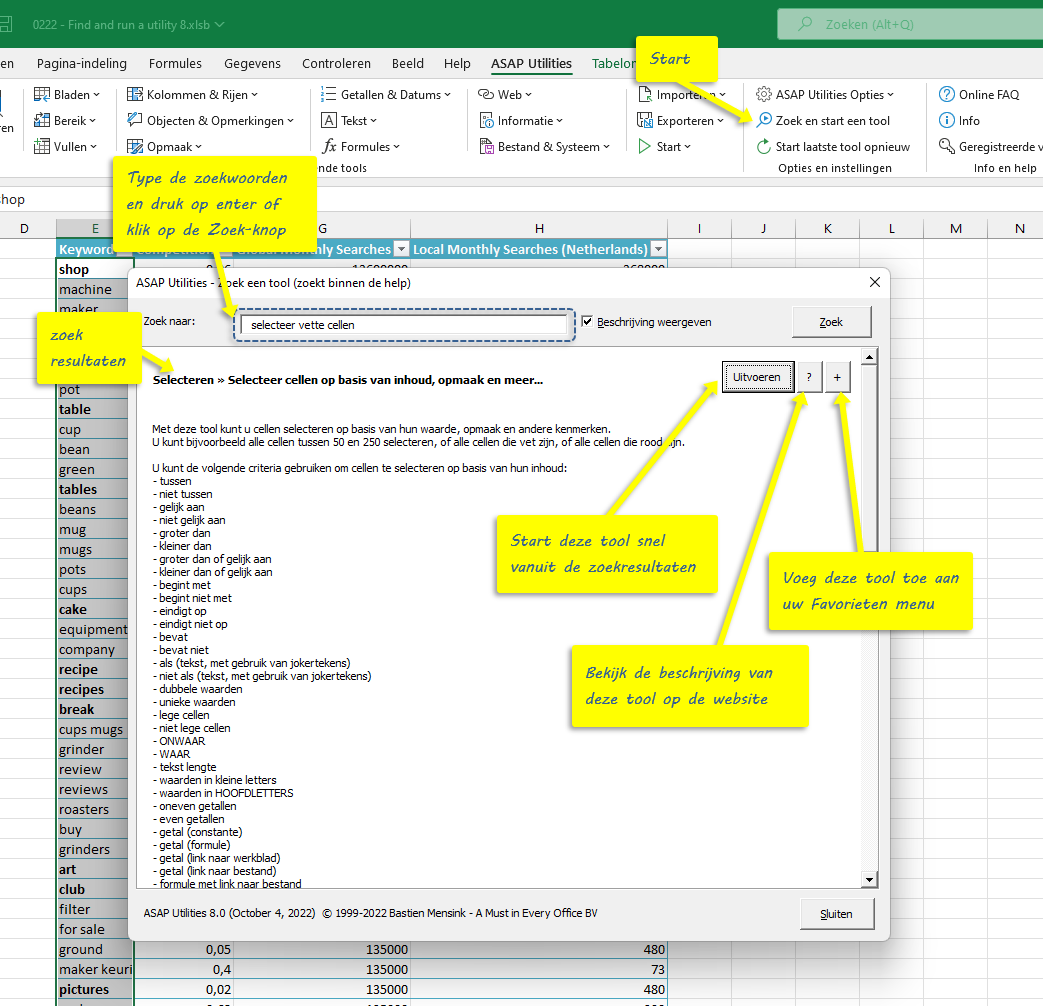Open the file name dropdown in title bar
Image resolution: width=1043 pixels, height=1006 pixels.
pyautogui.click(x=220, y=25)
